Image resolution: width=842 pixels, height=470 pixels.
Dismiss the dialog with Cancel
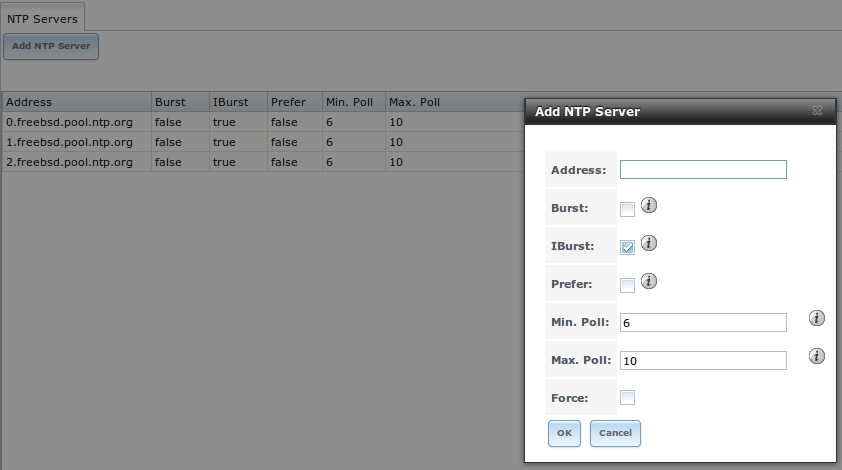pyautogui.click(x=615, y=433)
